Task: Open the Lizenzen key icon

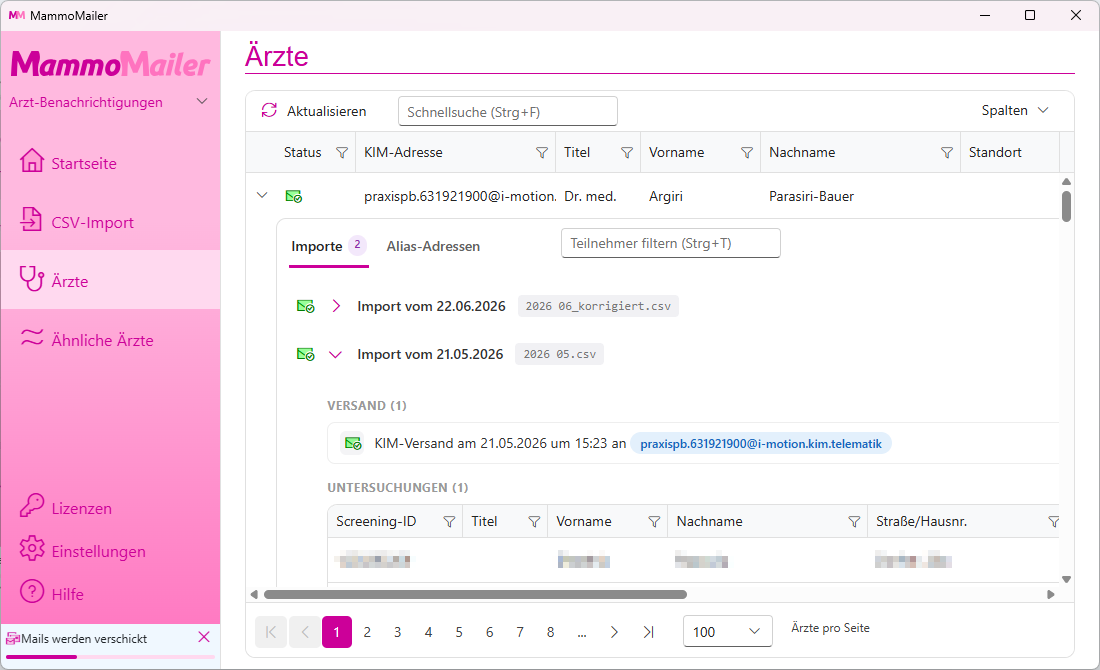Action: tap(32, 506)
